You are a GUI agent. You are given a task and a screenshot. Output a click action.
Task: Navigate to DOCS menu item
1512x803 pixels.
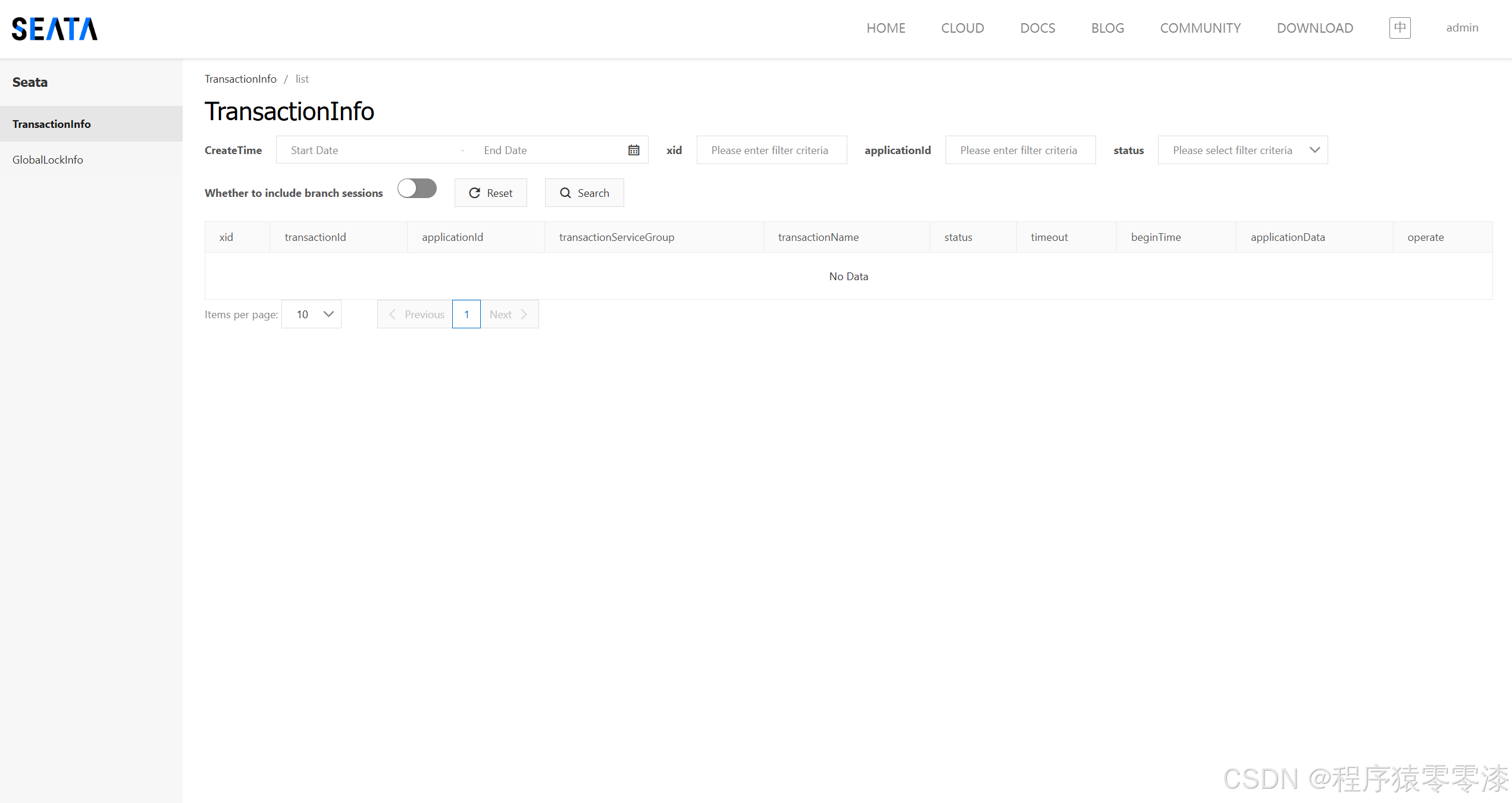coord(1038,28)
